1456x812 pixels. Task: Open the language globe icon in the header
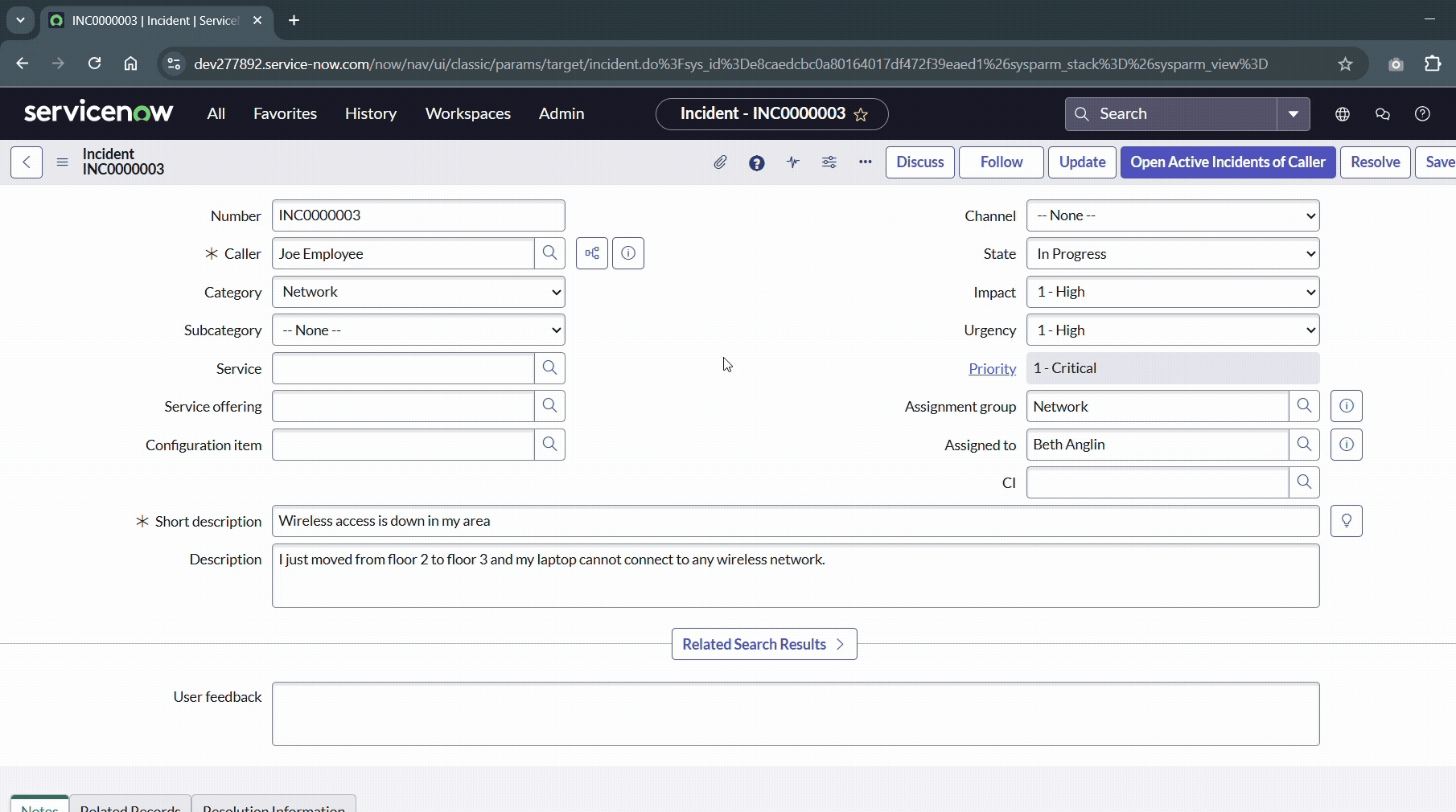point(1342,114)
